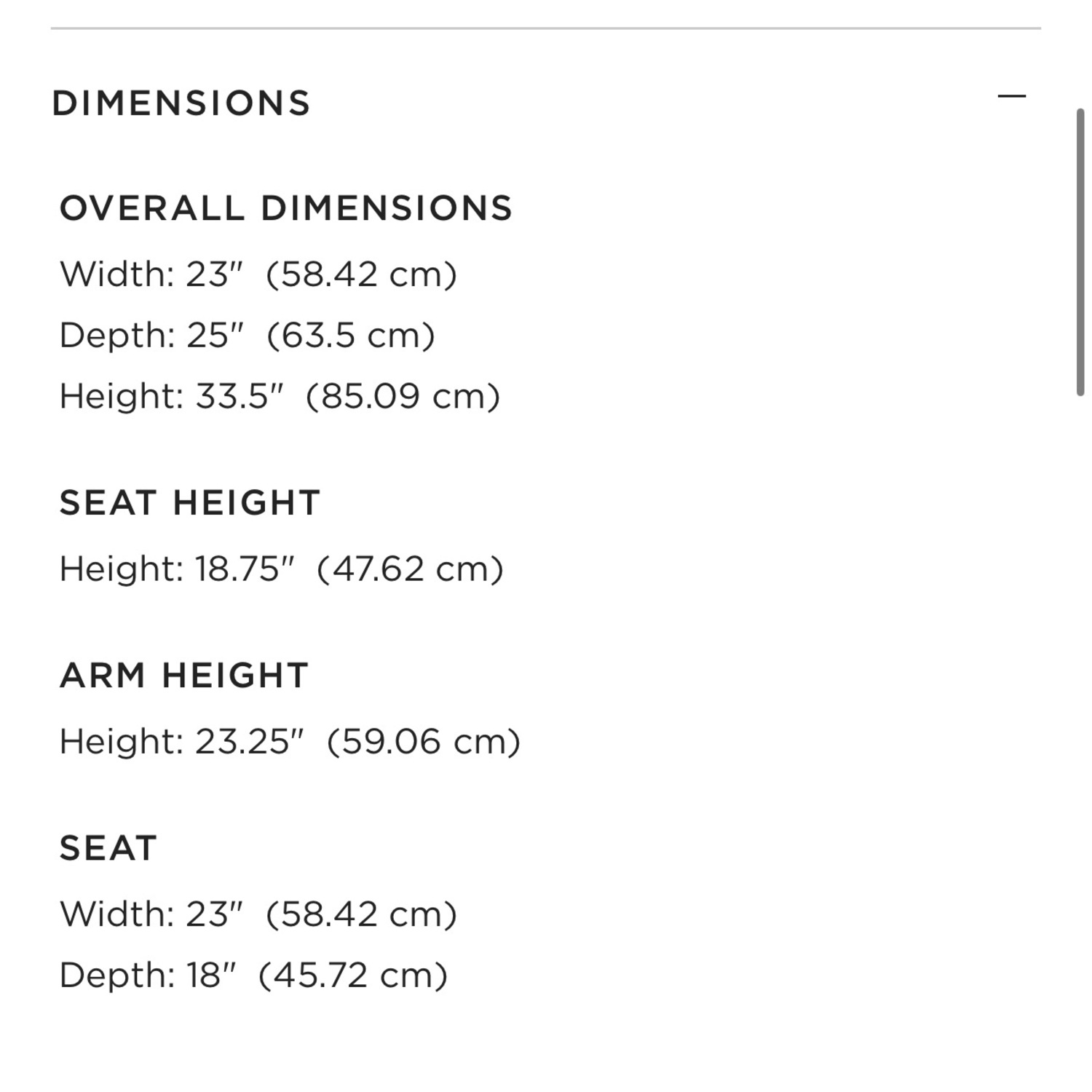Click the Depth: 25″ label
The width and height of the screenshot is (1092, 1092).
151,336
